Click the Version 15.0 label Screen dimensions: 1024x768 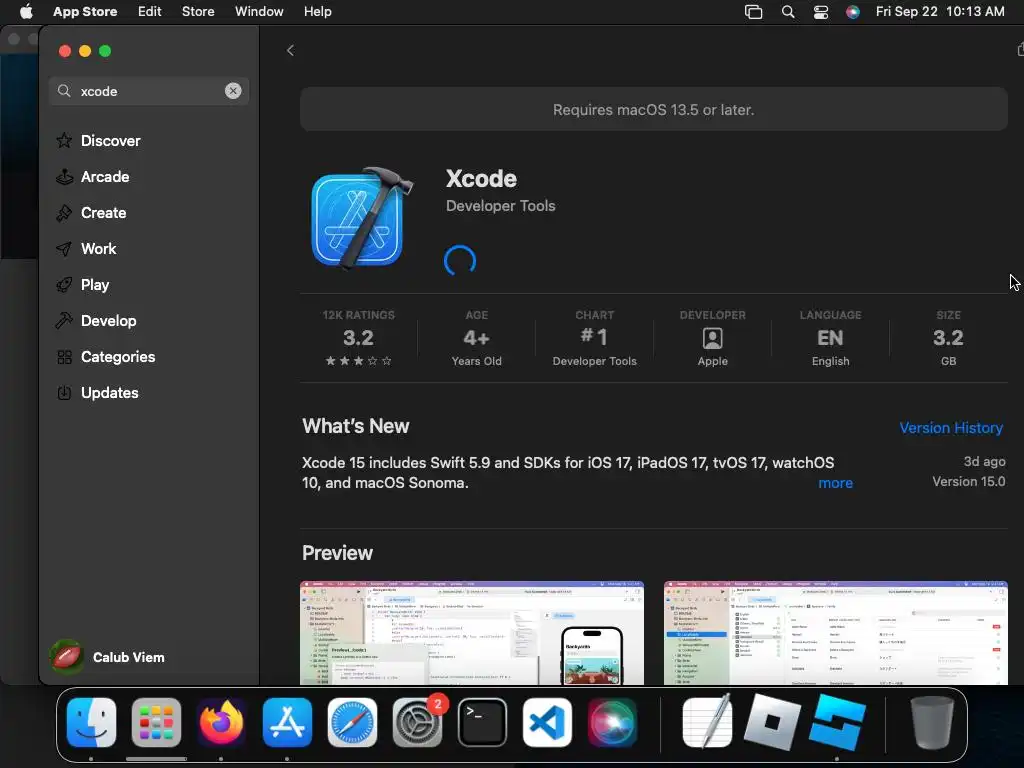(x=968, y=481)
